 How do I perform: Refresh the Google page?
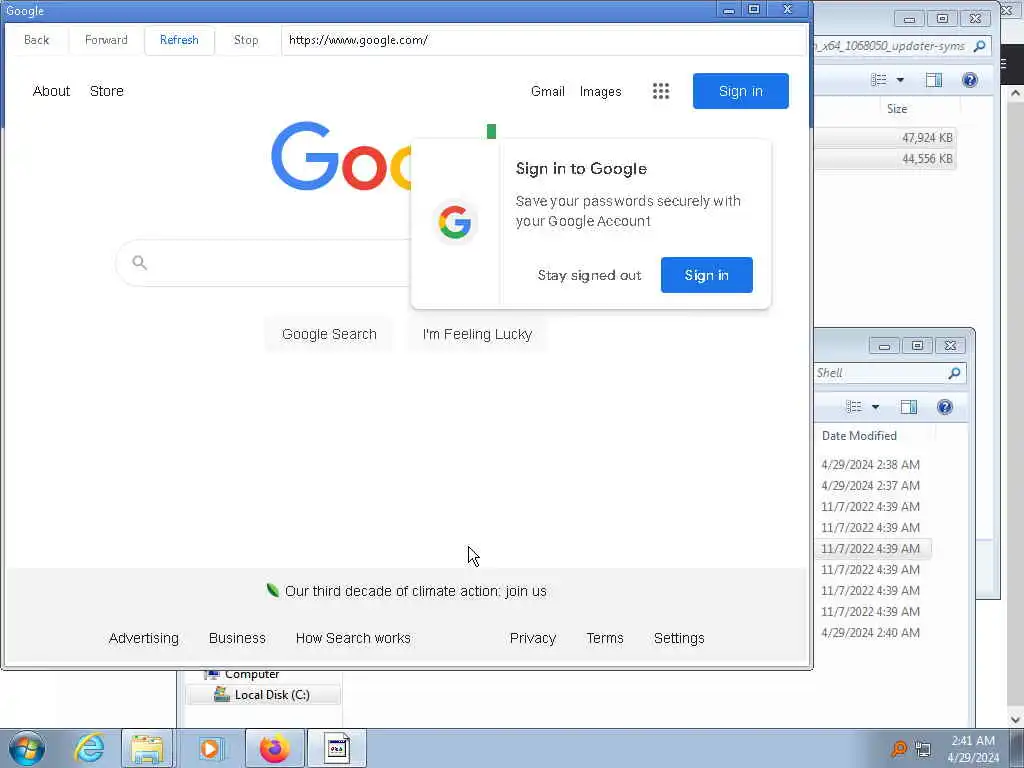pyautogui.click(x=179, y=40)
